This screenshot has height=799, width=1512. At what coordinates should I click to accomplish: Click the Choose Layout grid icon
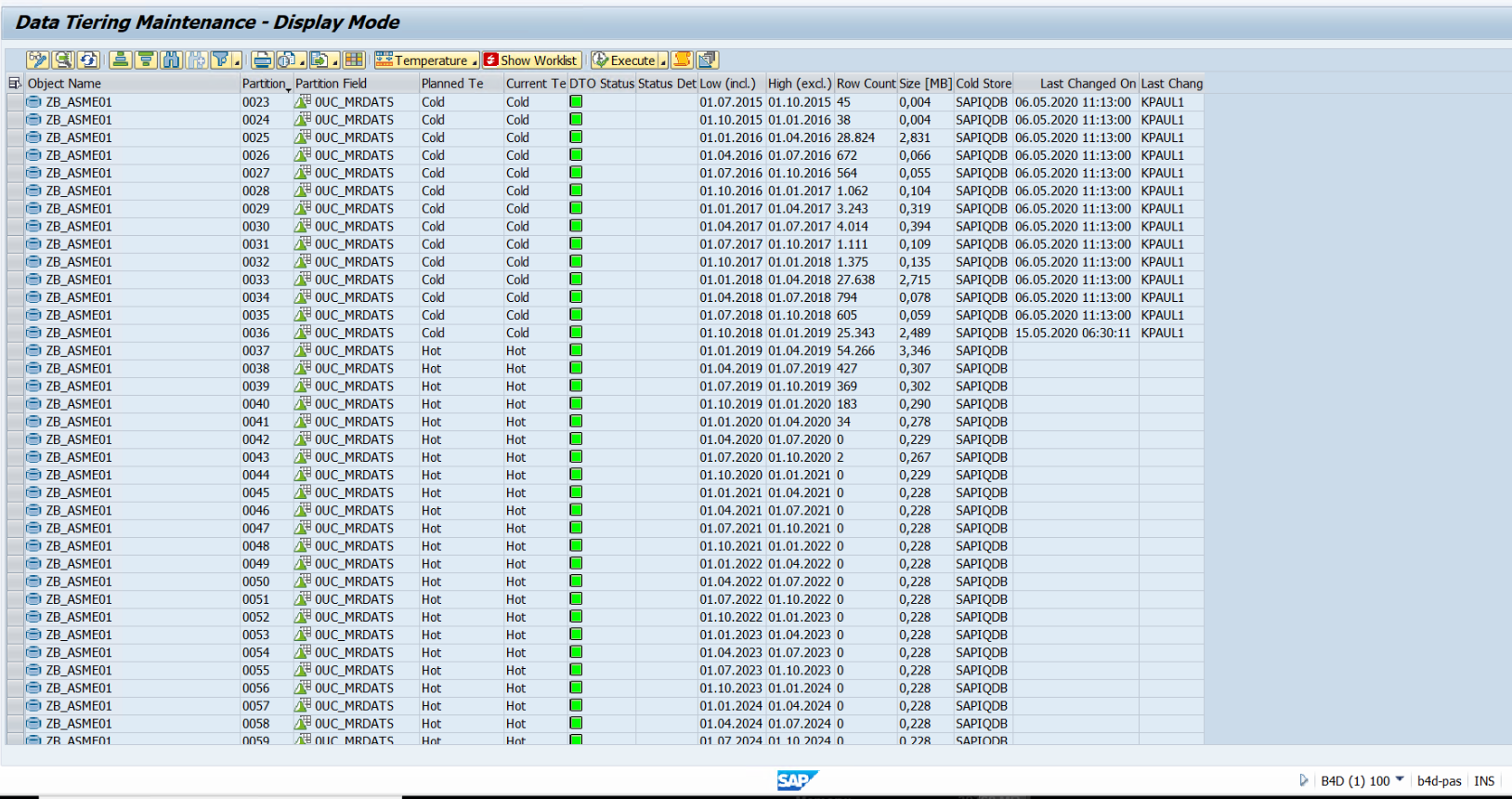354,60
